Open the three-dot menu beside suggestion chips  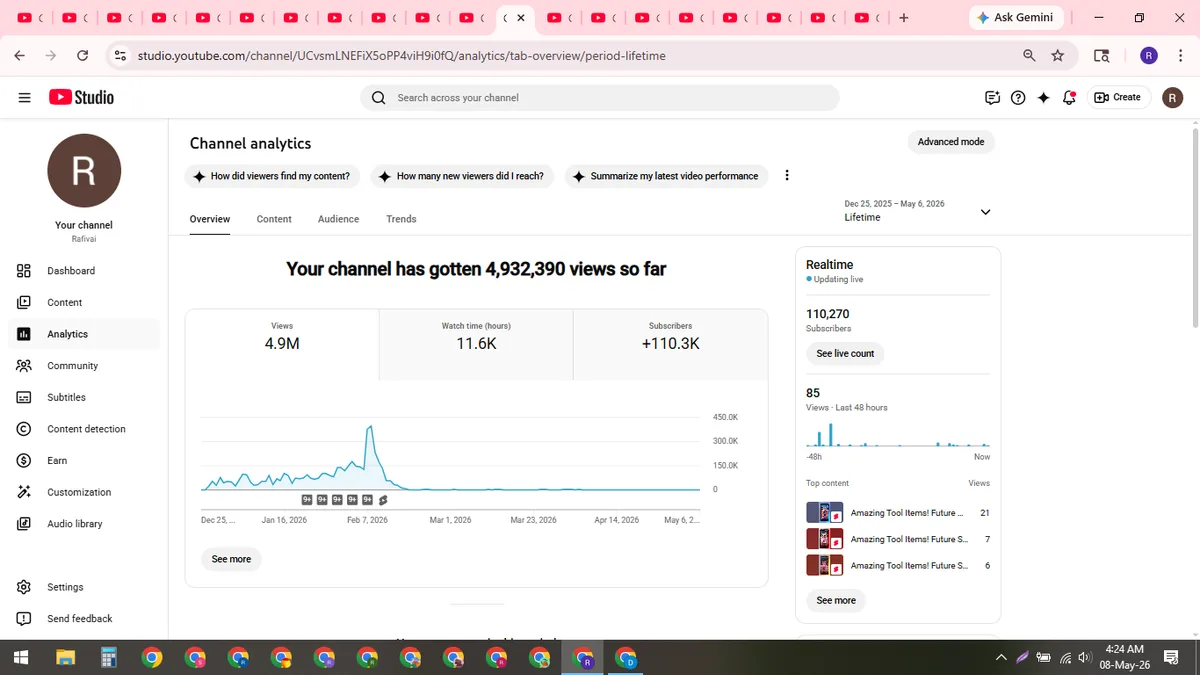[787, 175]
